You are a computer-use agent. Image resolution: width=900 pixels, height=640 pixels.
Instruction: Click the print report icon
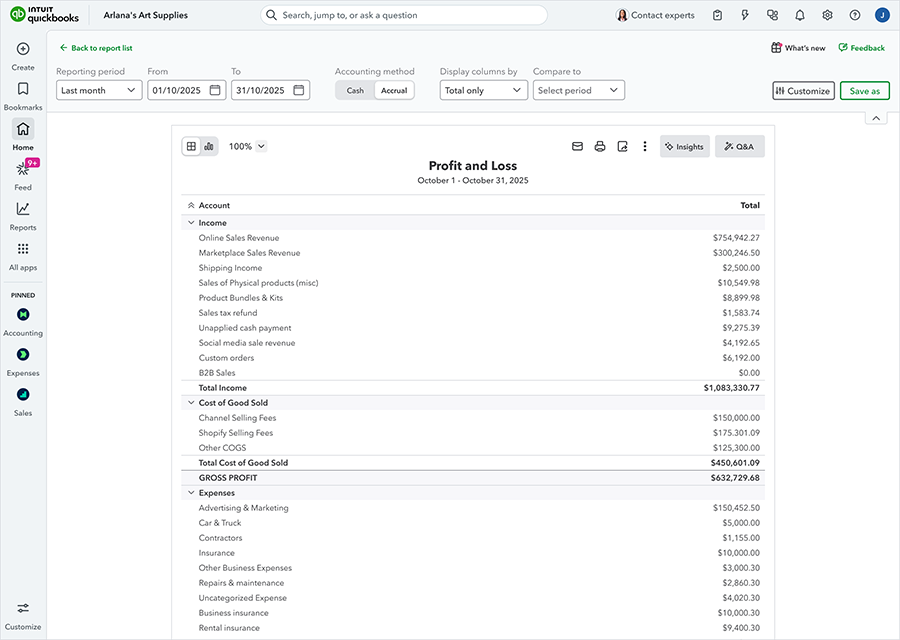pyautogui.click(x=600, y=146)
